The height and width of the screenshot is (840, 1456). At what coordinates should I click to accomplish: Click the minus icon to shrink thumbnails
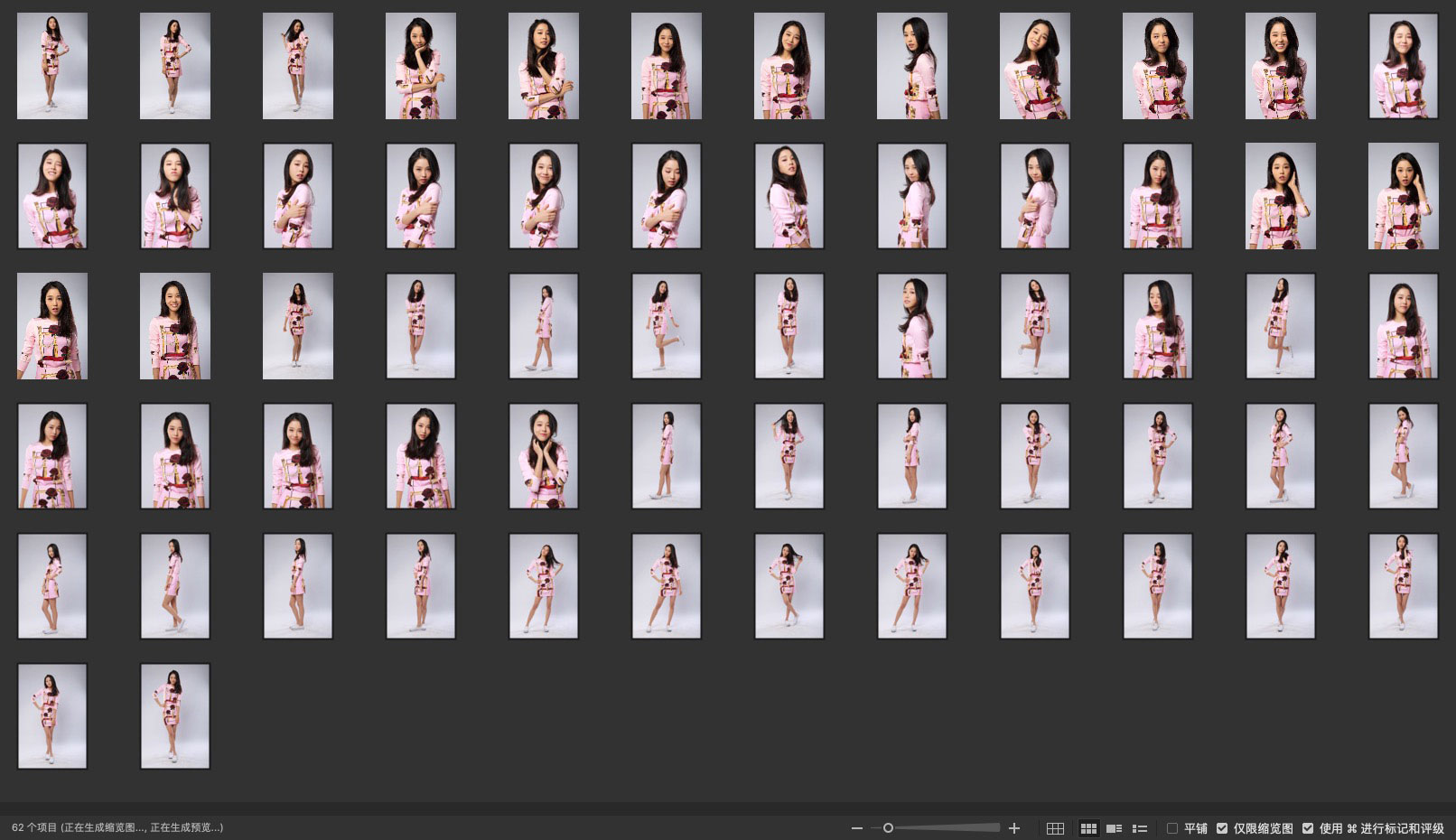[856, 828]
